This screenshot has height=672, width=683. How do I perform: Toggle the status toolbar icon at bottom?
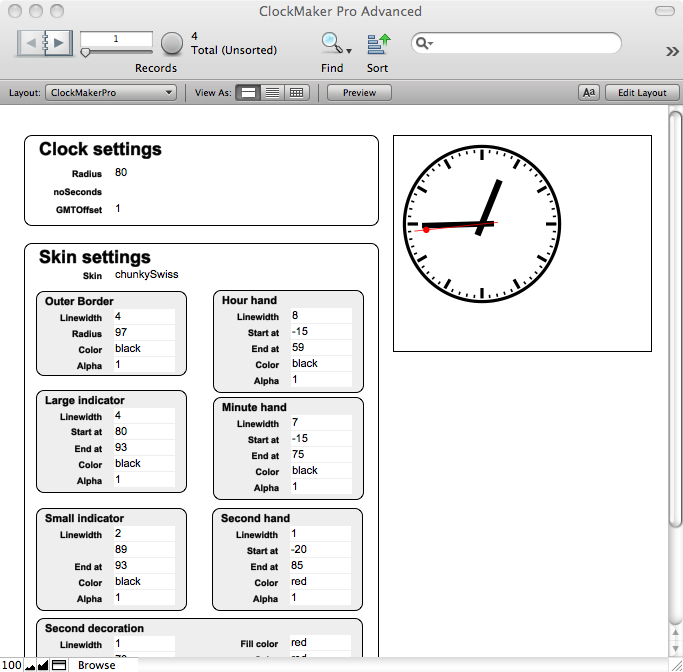click(x=59, y=665)
